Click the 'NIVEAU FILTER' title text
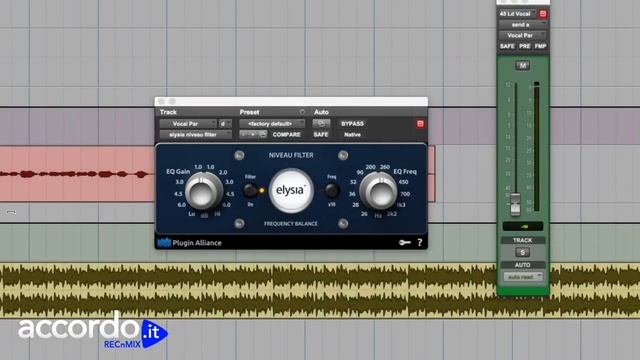The height and width of the screenshot is (360, 640). point(291,155)
